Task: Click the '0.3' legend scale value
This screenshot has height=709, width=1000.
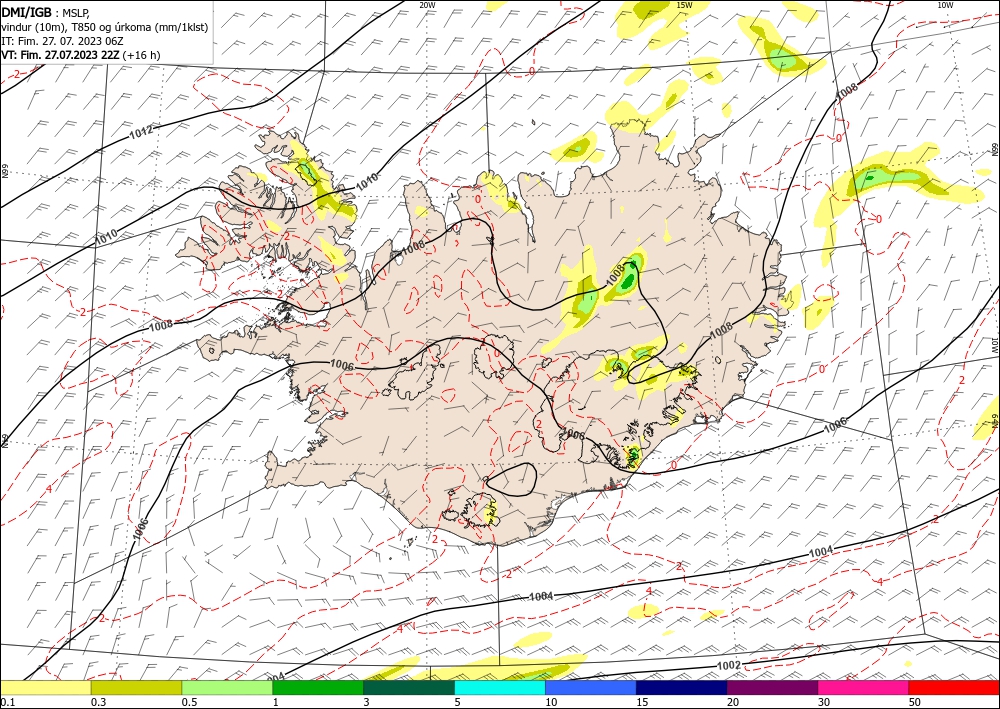Action: tap(98, 702)
